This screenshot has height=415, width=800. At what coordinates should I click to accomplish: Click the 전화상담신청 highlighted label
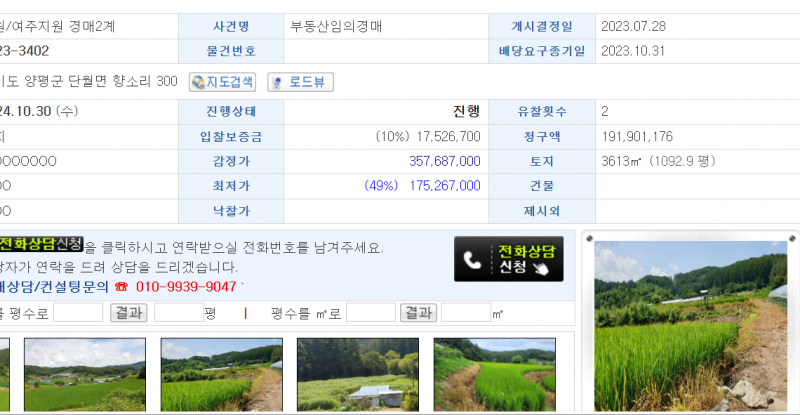(41, 244)
